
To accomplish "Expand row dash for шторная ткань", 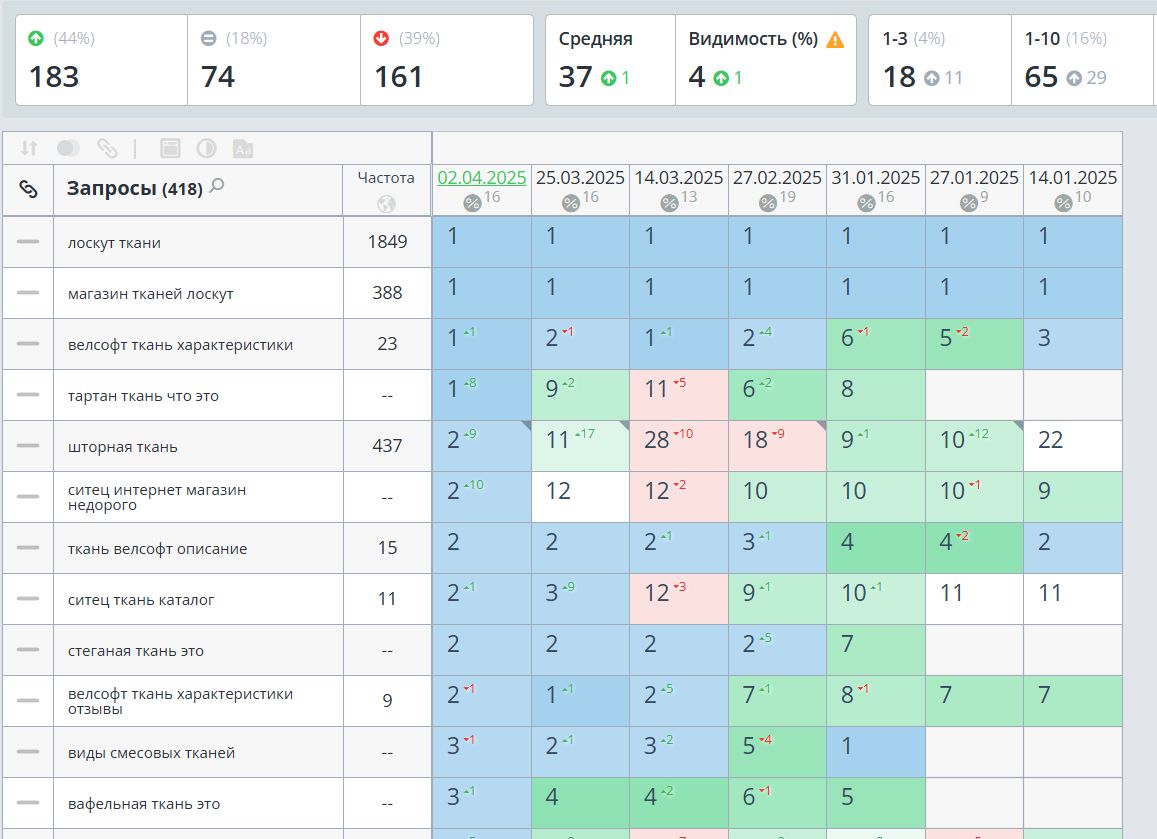I will [28, 446].
